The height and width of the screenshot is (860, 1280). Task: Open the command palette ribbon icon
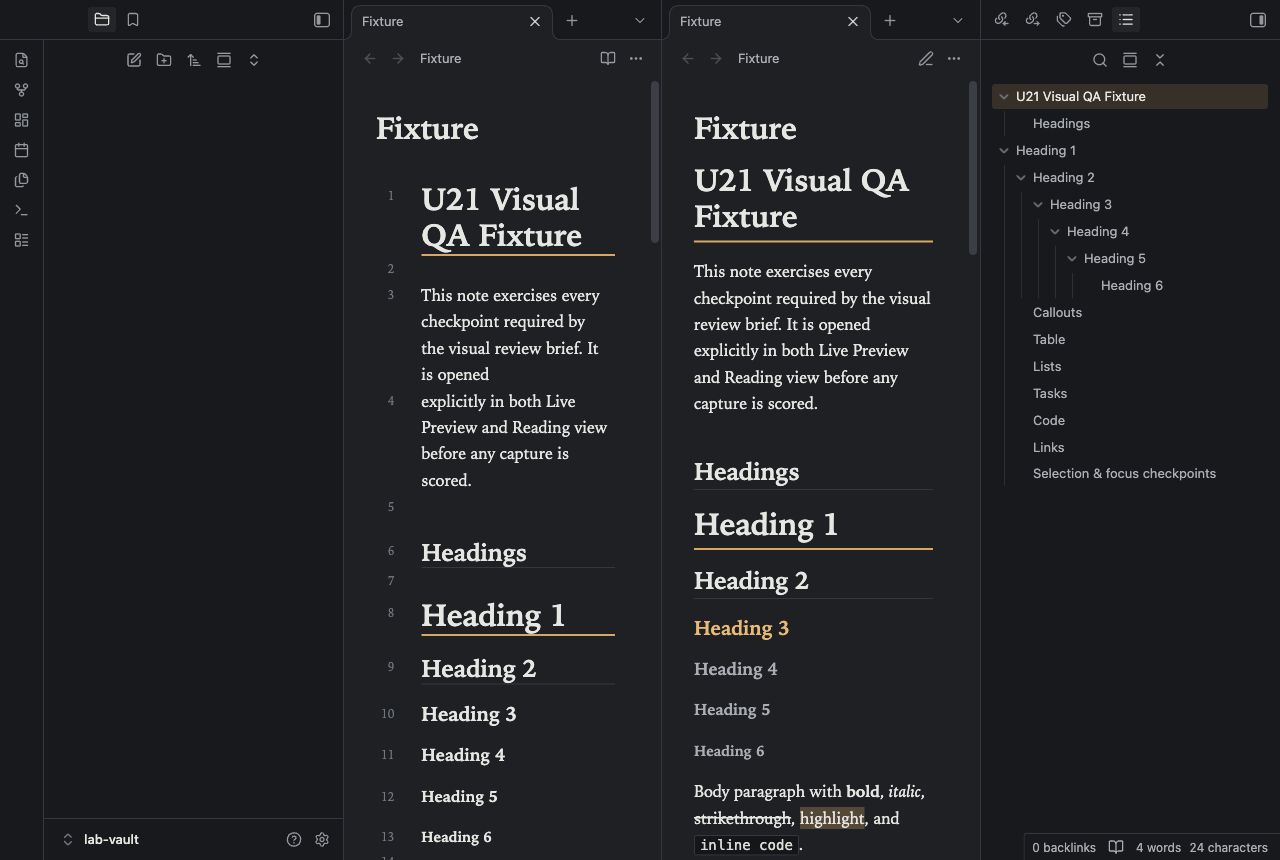point(21,210)
